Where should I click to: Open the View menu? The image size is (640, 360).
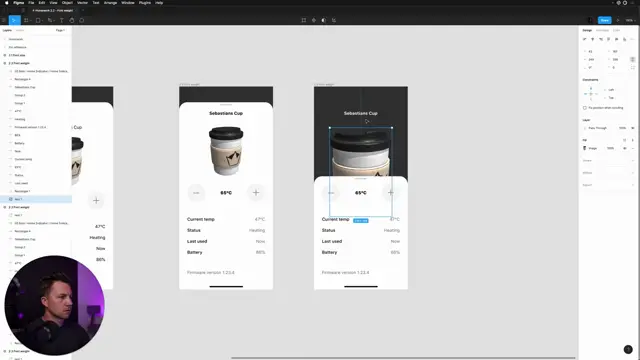tap(53, 3)
